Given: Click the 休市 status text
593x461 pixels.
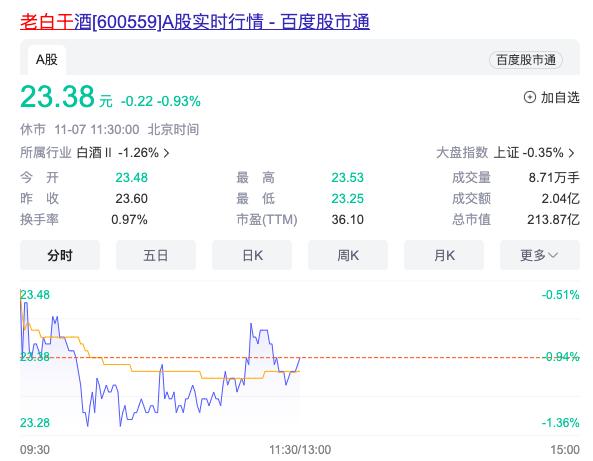Looking at the screenshot, I should [33, 130].
